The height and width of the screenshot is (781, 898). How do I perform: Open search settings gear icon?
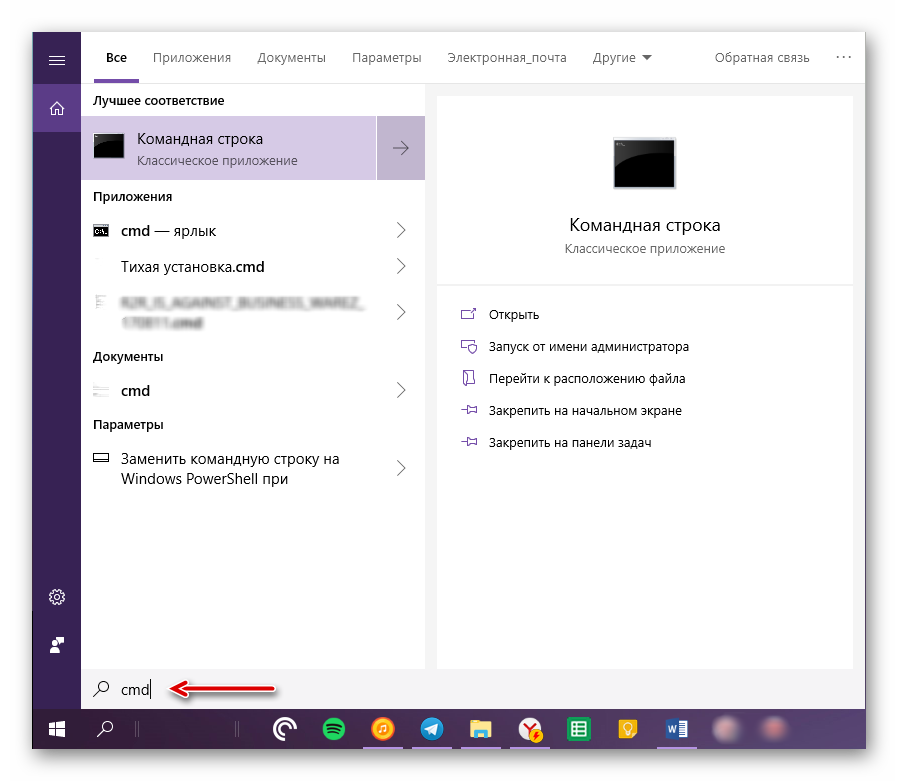(x=57, y=597)
